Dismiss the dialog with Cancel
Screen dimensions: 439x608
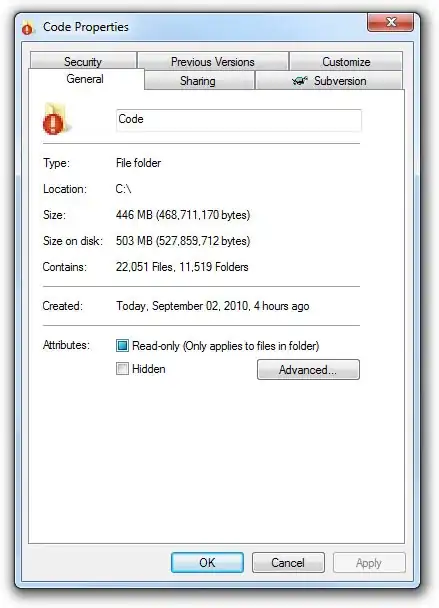(288, 563)
